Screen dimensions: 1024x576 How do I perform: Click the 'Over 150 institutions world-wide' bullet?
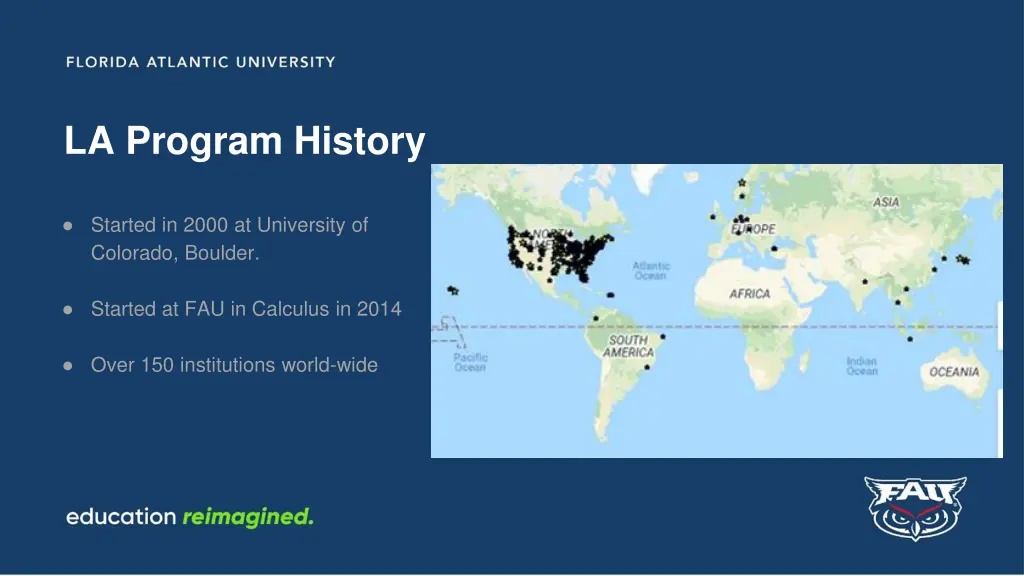[x=234, y=365]
